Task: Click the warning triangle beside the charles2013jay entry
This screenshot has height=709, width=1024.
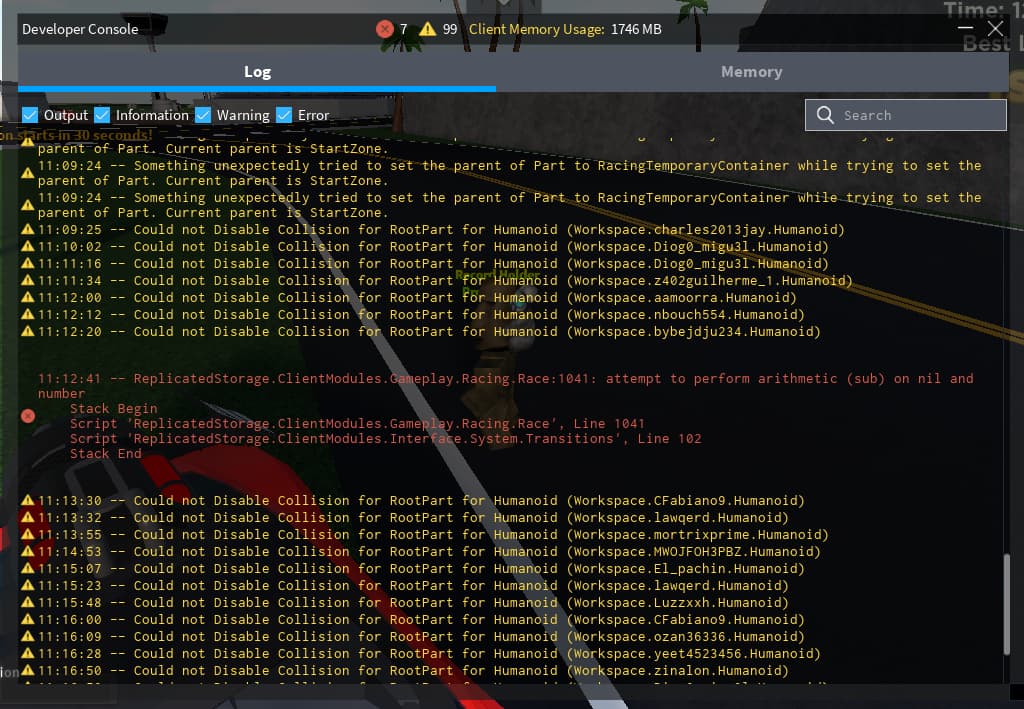Action: tap(28, 229)
